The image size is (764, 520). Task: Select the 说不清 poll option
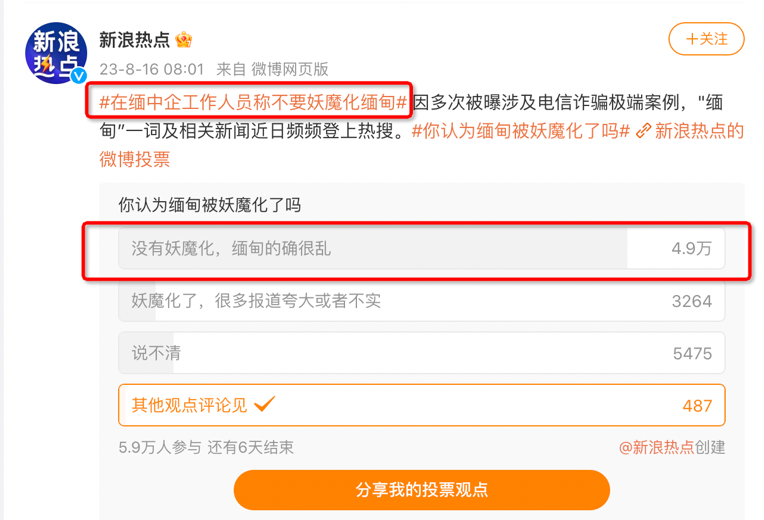tap(421, 353)
